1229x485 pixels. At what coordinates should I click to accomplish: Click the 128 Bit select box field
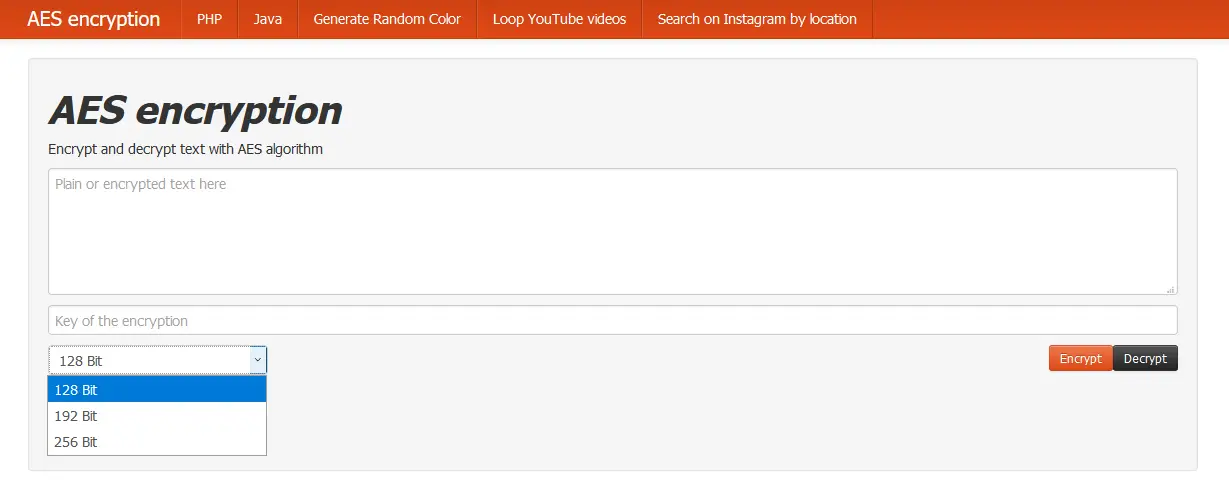click(157, 360)
